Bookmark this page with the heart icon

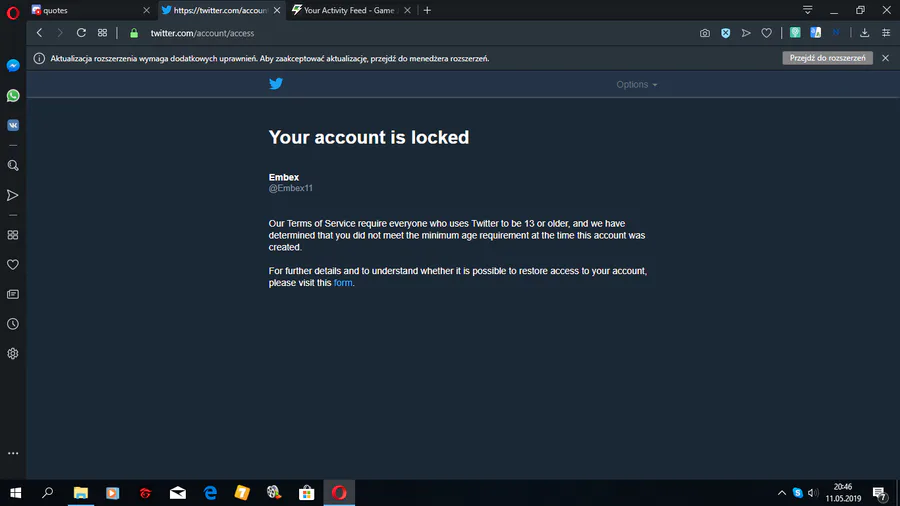pos(766,33)
